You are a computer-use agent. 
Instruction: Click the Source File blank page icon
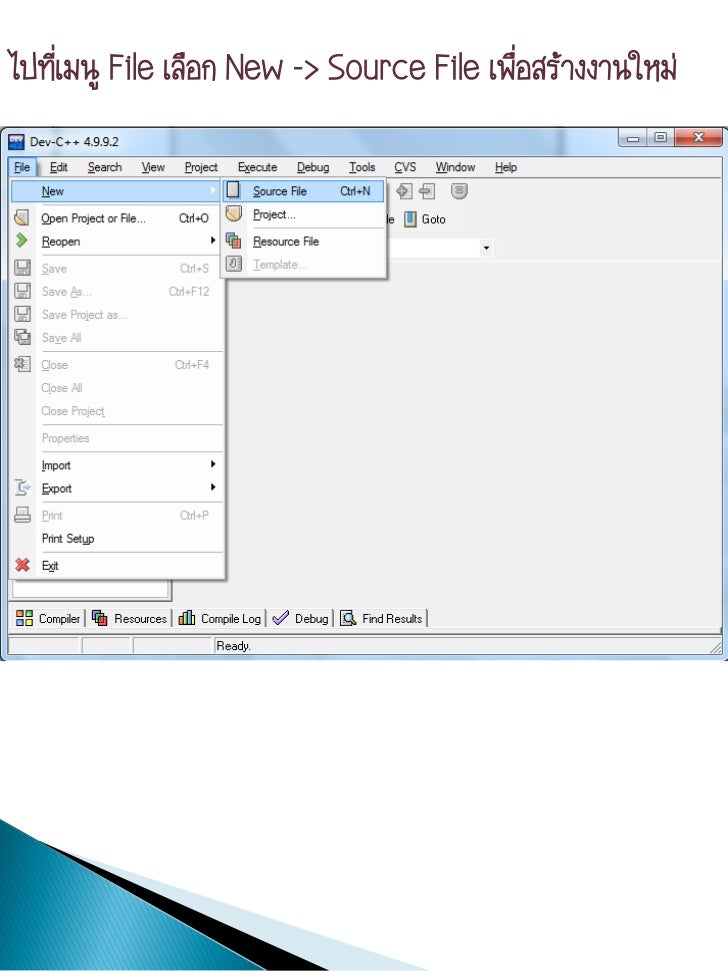(233, 190)
